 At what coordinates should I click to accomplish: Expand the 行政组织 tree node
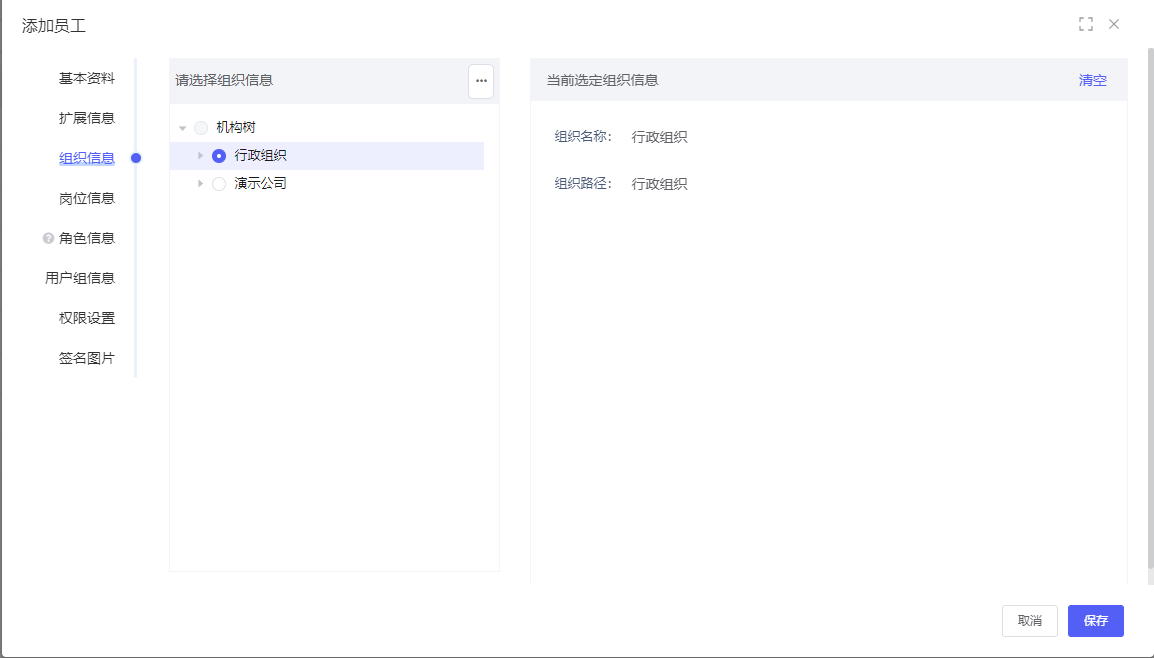[201, 156]
